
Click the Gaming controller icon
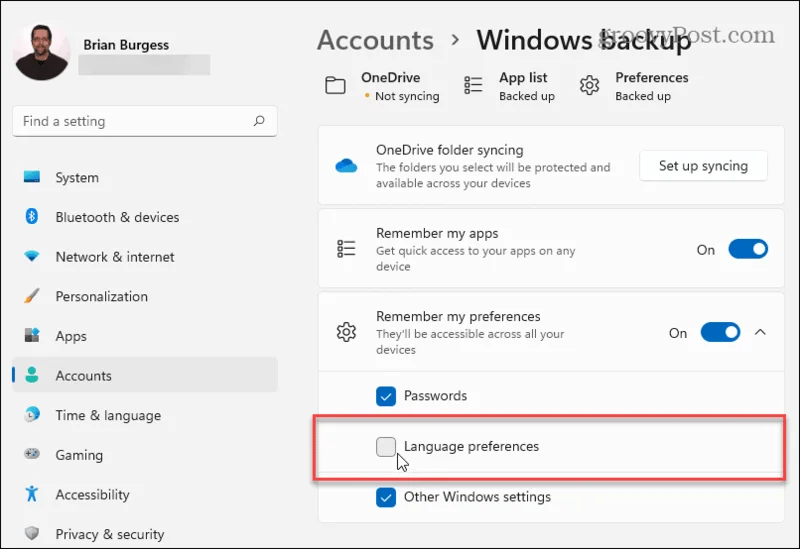pos(32,454)
